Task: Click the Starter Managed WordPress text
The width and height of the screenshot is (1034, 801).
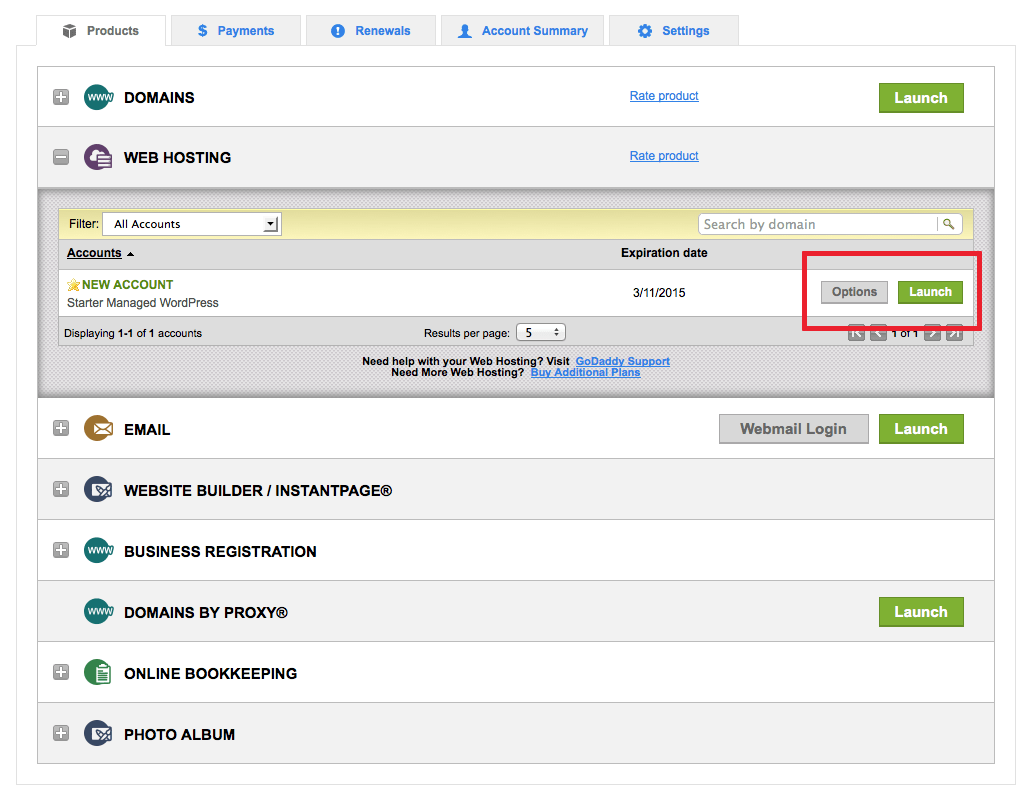Action: pyautogui.click(x=142, y=303)
